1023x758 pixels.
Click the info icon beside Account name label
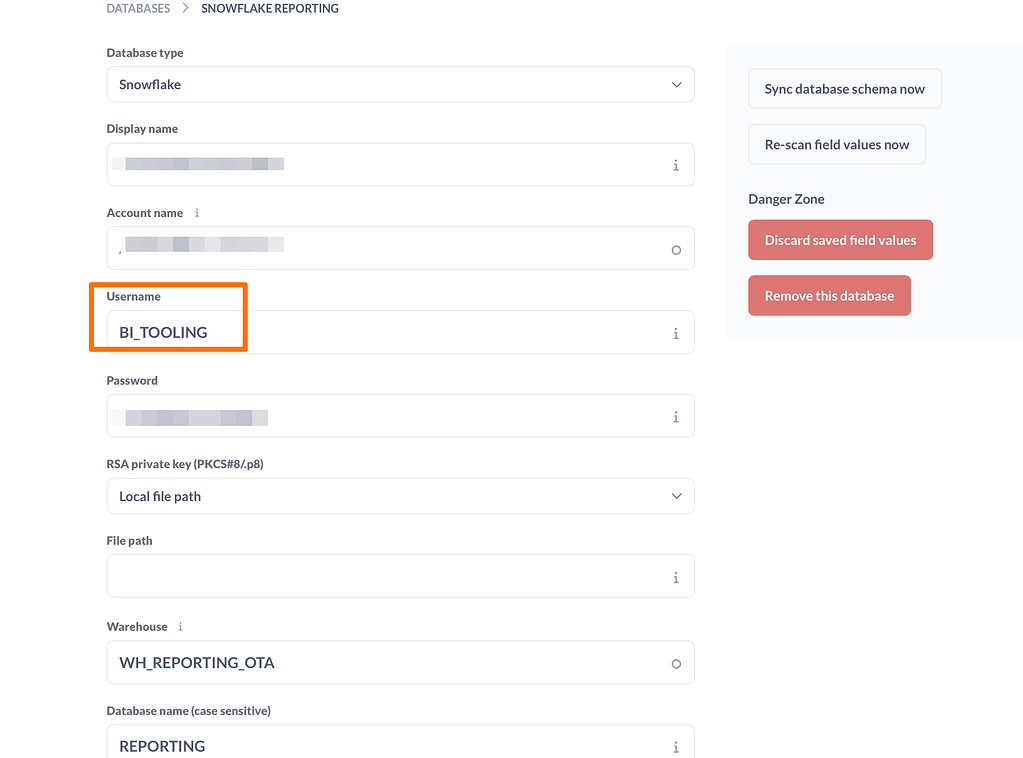[196, 213]
